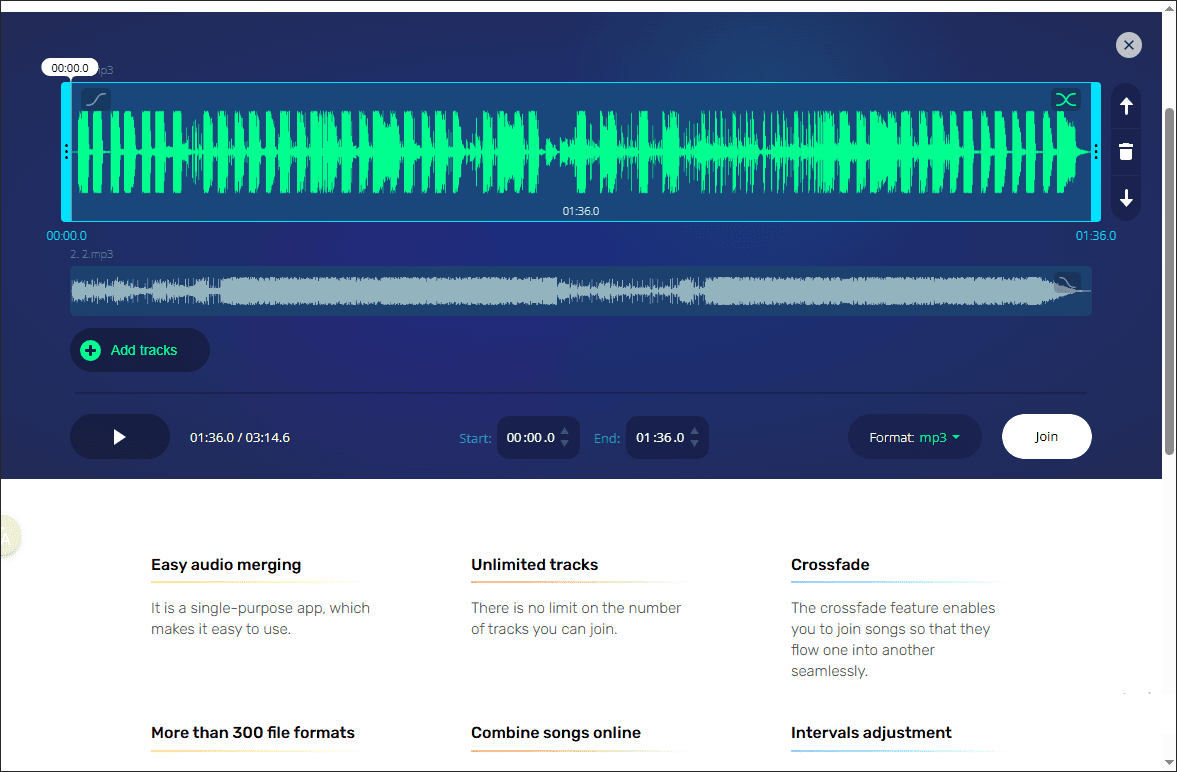Select the 2.mp3 waveform track
This screenshot has width=1177, height=772.
click(500, 289)
